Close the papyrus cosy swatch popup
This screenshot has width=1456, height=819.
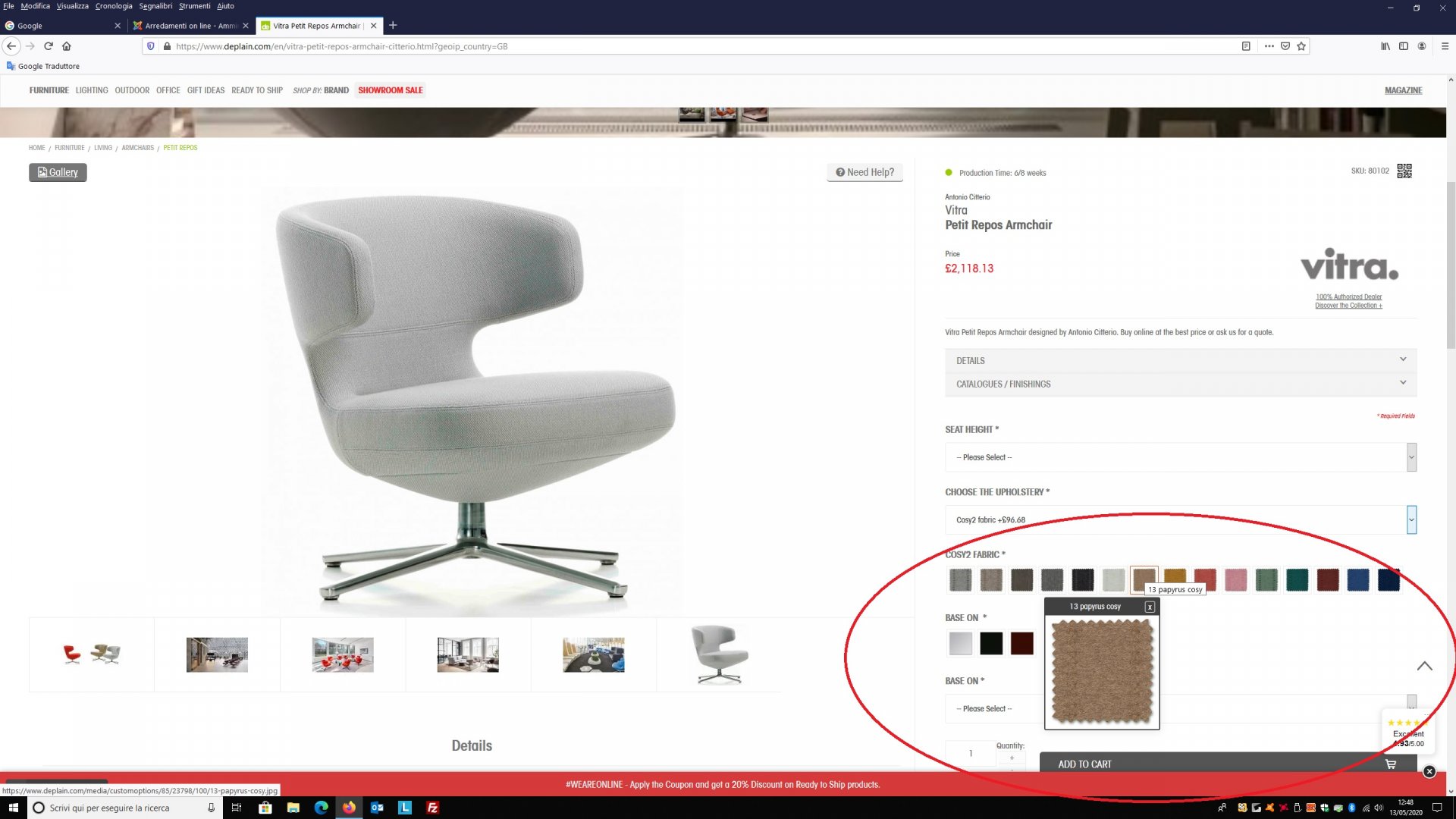click(1150, 607)
